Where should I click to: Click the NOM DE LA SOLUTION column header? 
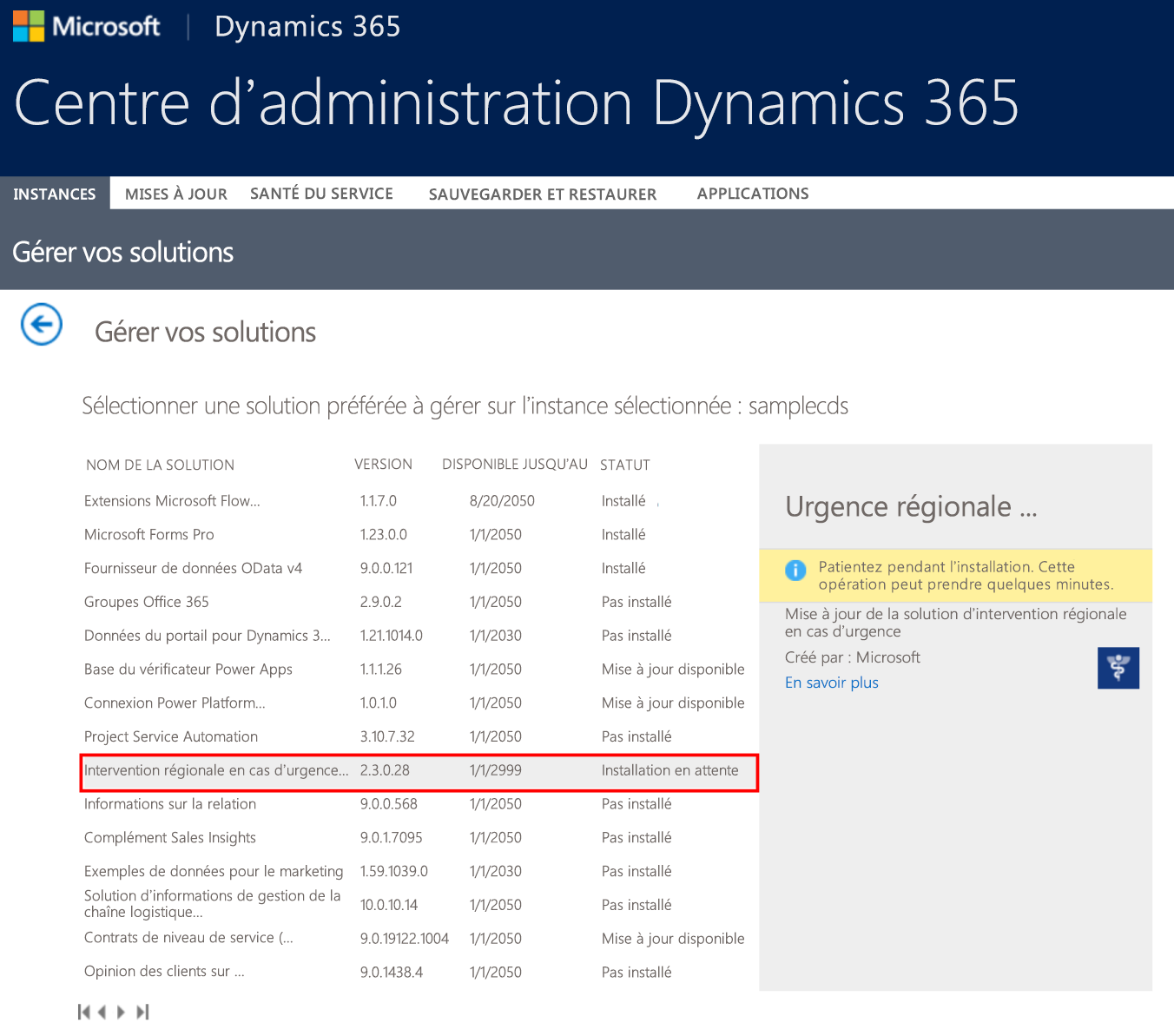click(x=161, y=465)
